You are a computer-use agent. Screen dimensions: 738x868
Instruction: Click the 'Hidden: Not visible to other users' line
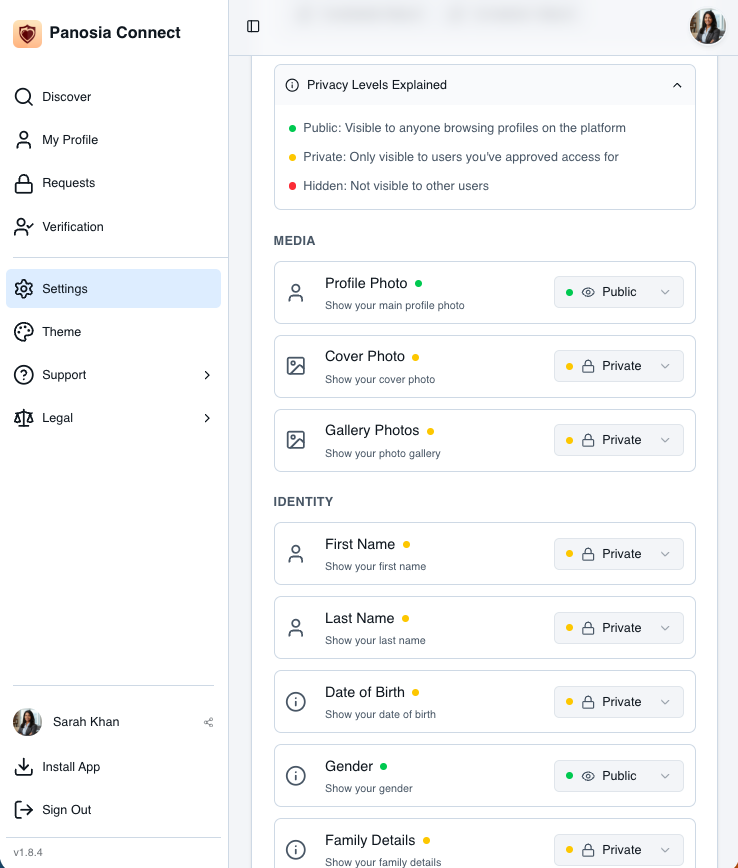click(x=396, y=186)
